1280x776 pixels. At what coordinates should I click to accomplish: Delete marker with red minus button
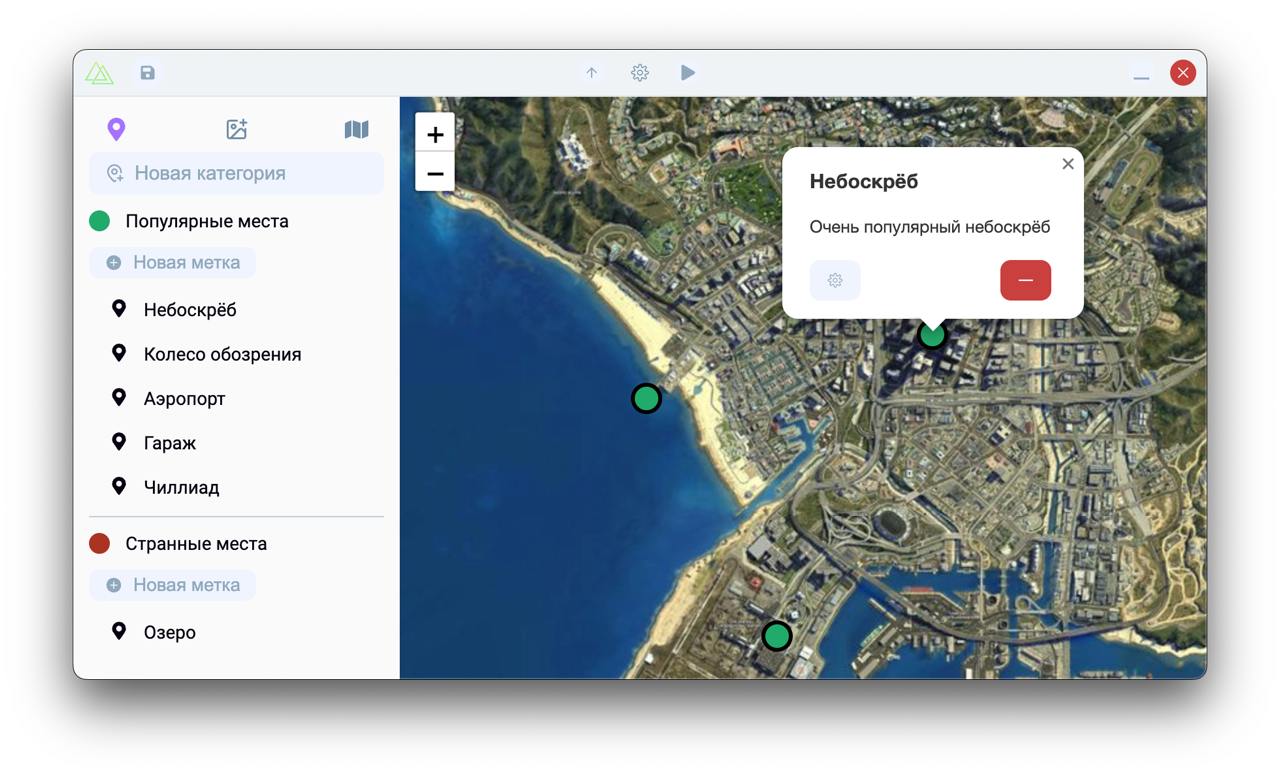(x=1026, y=280)
